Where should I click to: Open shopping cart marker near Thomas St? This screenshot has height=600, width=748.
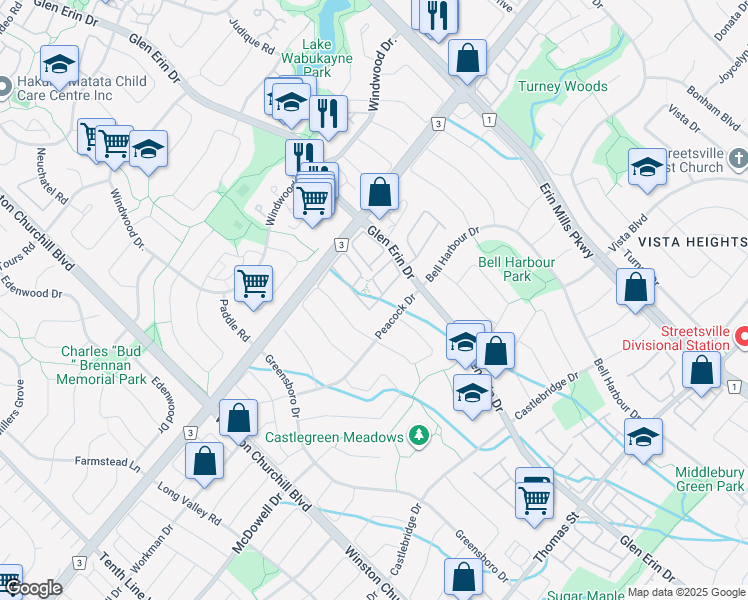(x=534, y=502)
